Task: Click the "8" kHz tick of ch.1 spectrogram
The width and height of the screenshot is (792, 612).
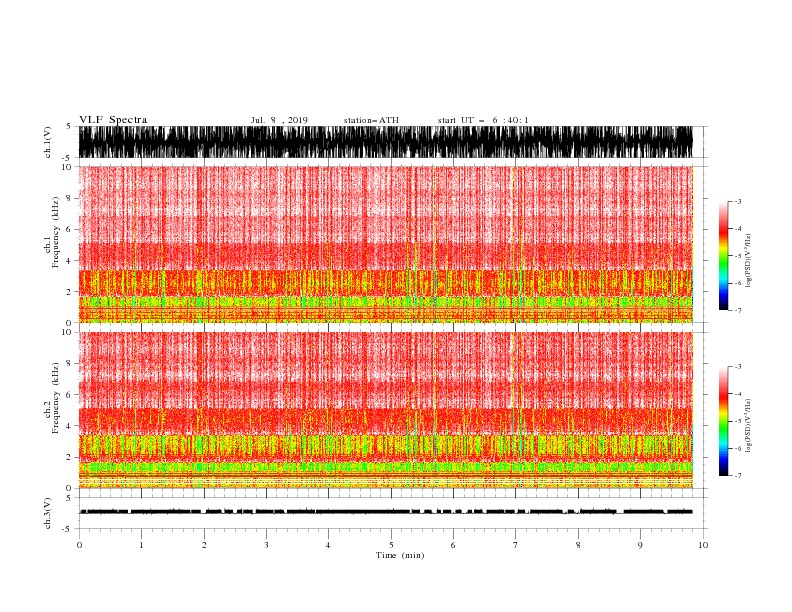Action: click(x=69, y=198)
